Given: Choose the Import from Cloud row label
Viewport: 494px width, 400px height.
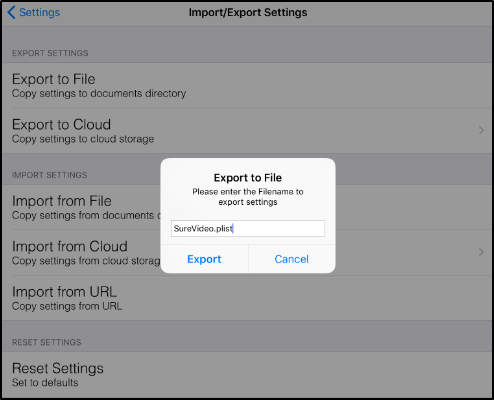Looking at the screenshot, I should (x=70, y=246).
